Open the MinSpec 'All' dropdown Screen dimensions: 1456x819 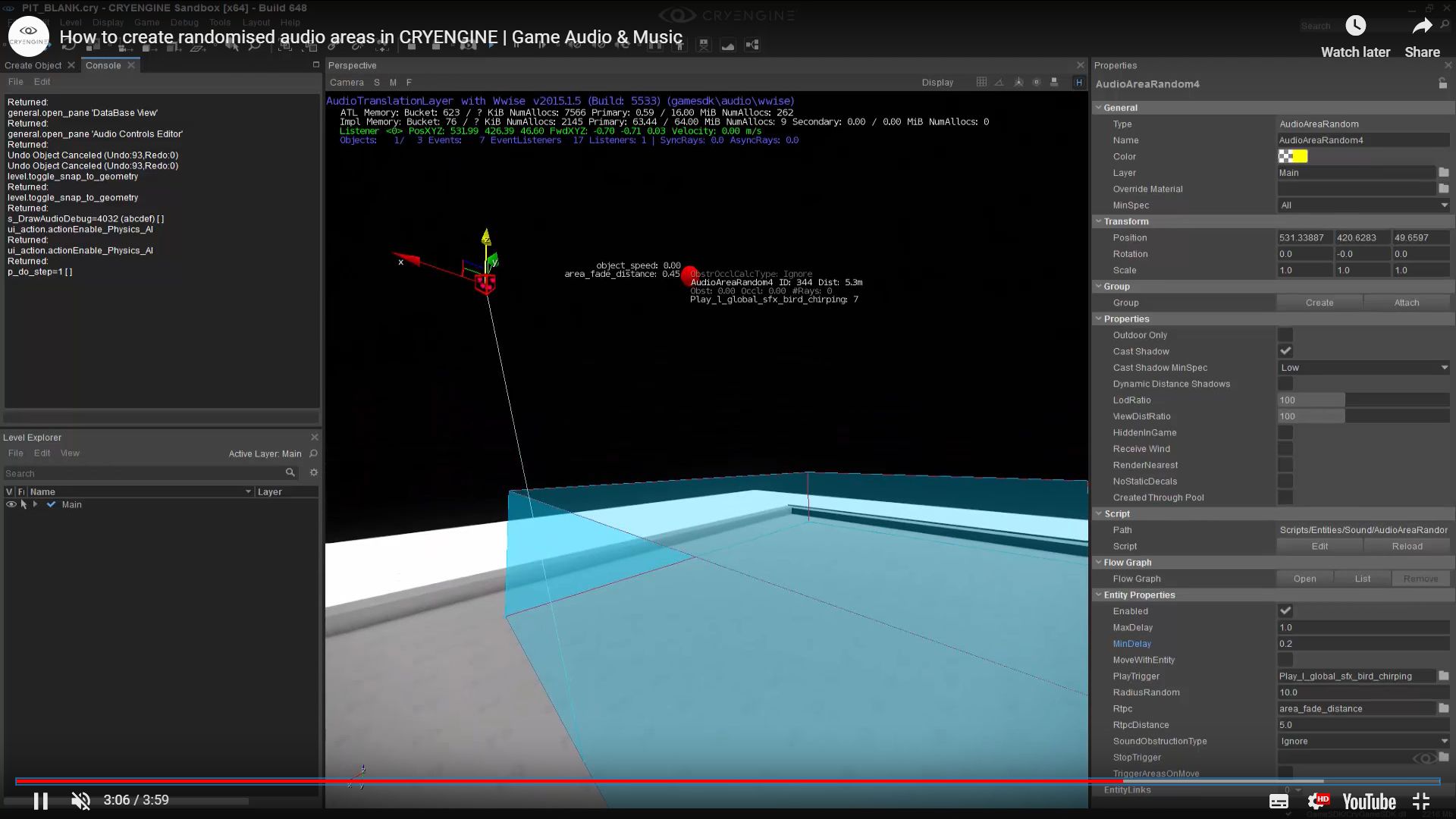click(1363, 205)
